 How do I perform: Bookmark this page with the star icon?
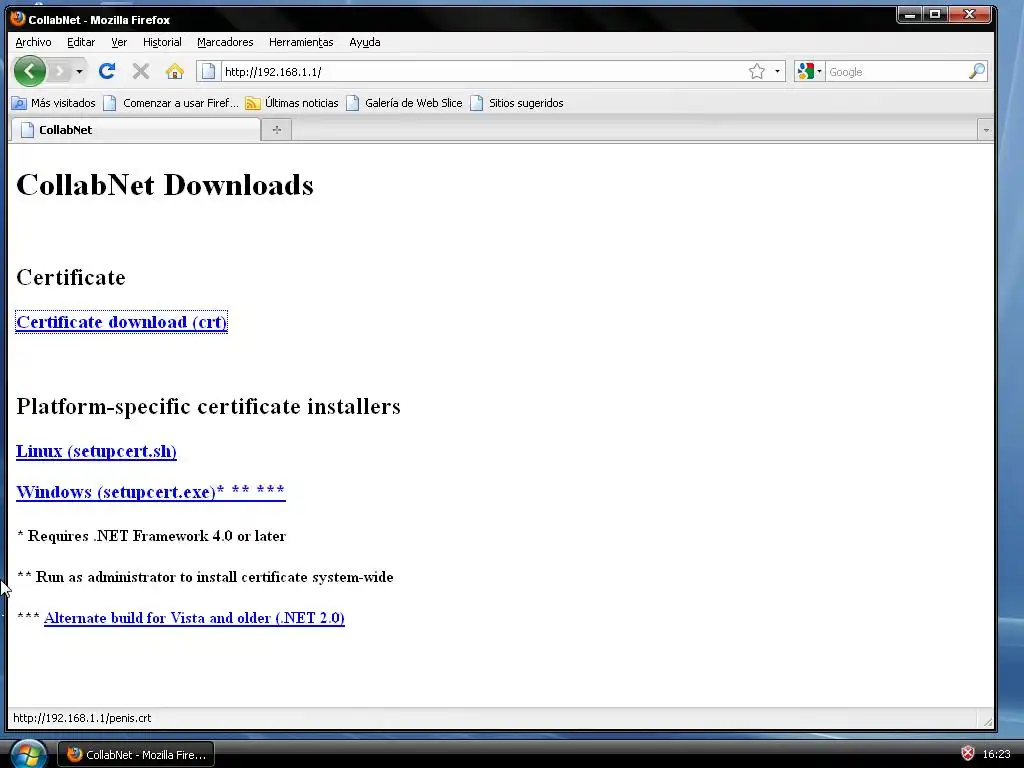pos(757,71)
